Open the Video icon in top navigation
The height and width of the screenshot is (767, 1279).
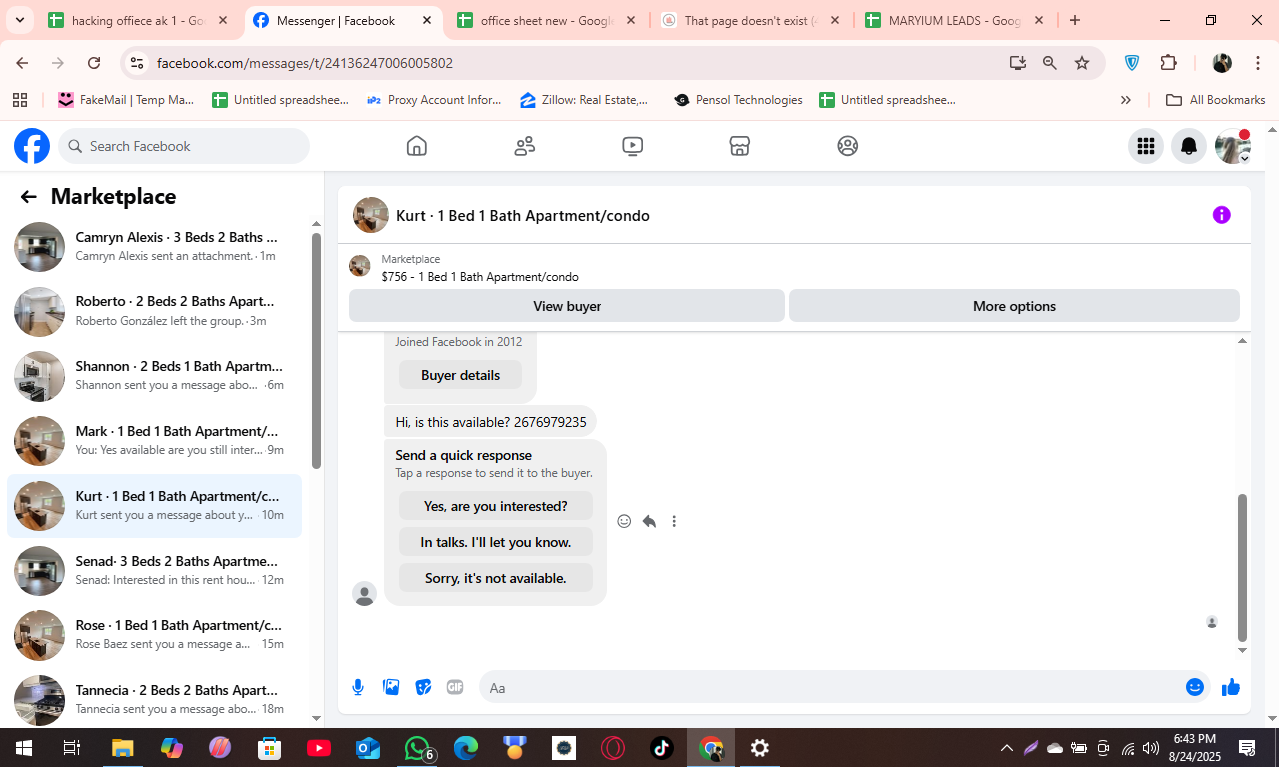632,146
